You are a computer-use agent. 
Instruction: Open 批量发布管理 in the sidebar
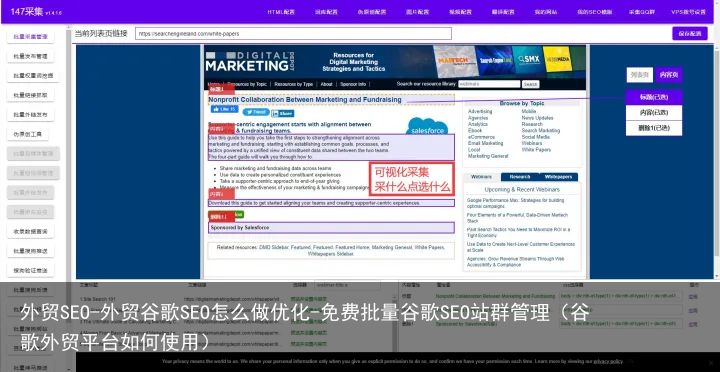(30, 56)
